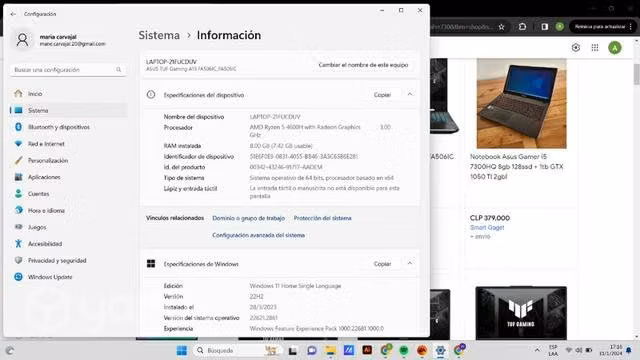The width and height of the screenshot is (640, 360).
Task: Open Dominio o grupo de trabajo link
Action: point(249,218)
